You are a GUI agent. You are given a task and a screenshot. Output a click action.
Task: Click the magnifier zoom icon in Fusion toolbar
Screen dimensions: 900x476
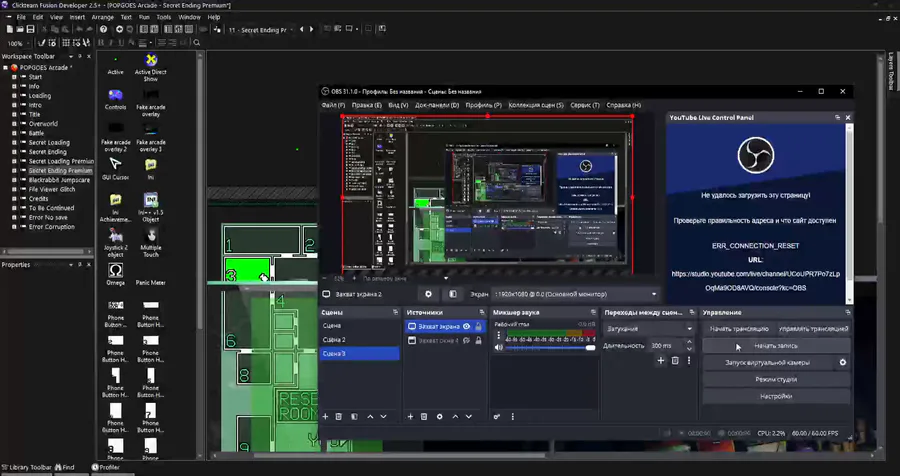(x=197, y=43)
